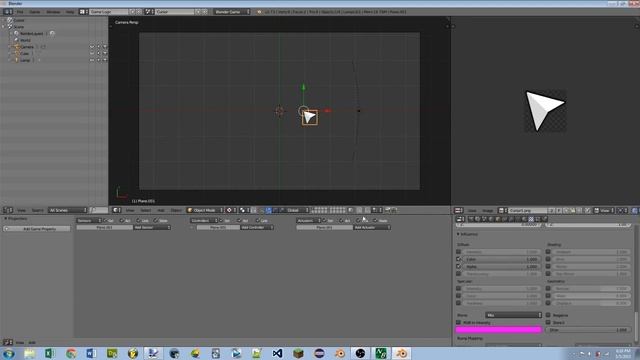
Task: Enable the Negative checkbox
Action: [548, 315]
